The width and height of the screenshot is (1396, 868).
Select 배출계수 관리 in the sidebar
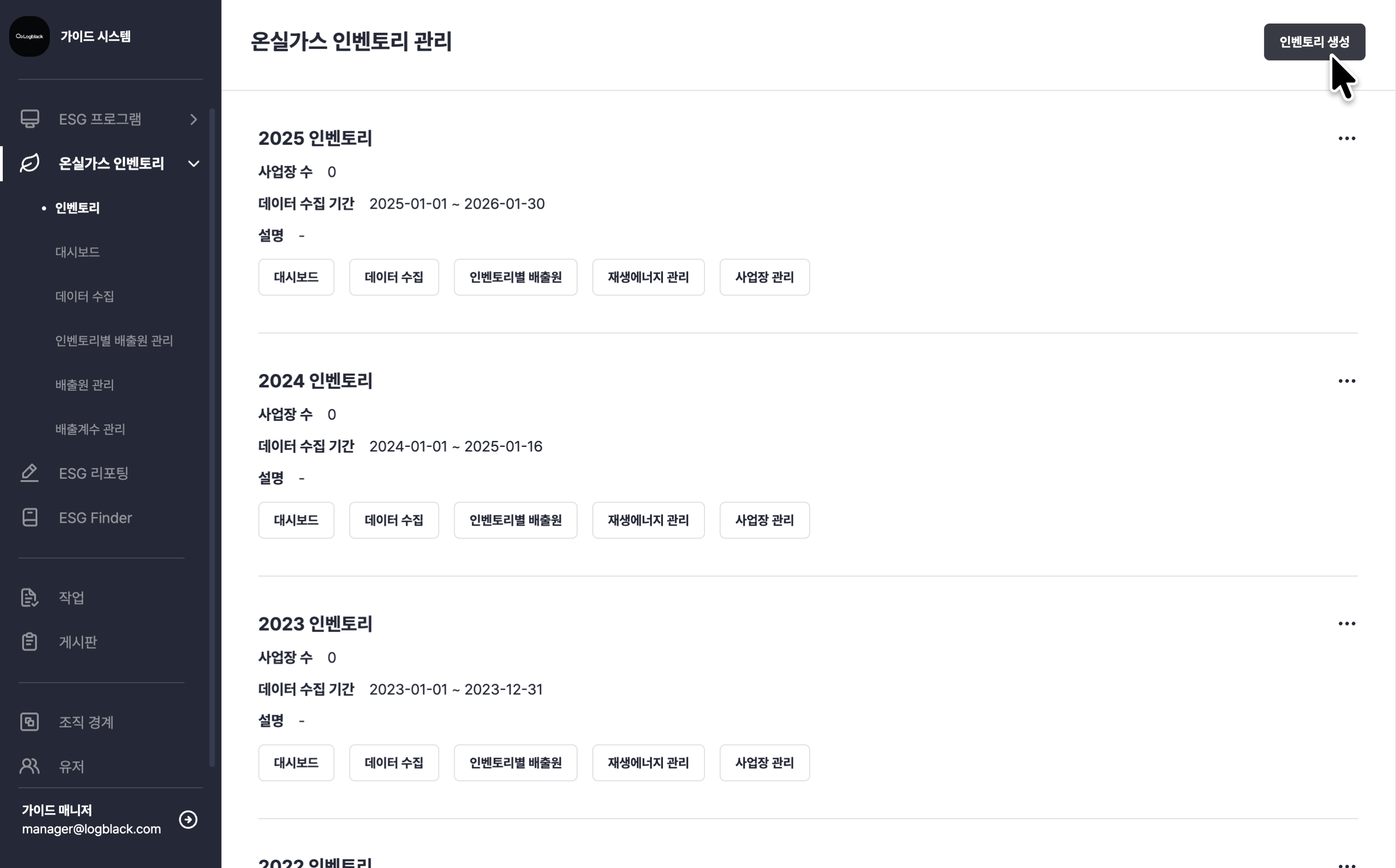(x=90, y=429)
